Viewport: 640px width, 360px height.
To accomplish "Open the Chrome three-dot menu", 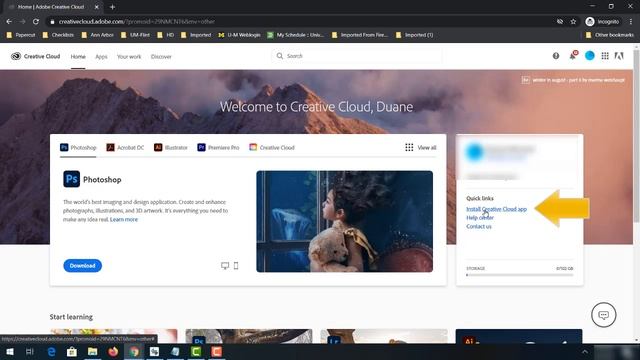I will pyautogui.click(x=631, y=22).
